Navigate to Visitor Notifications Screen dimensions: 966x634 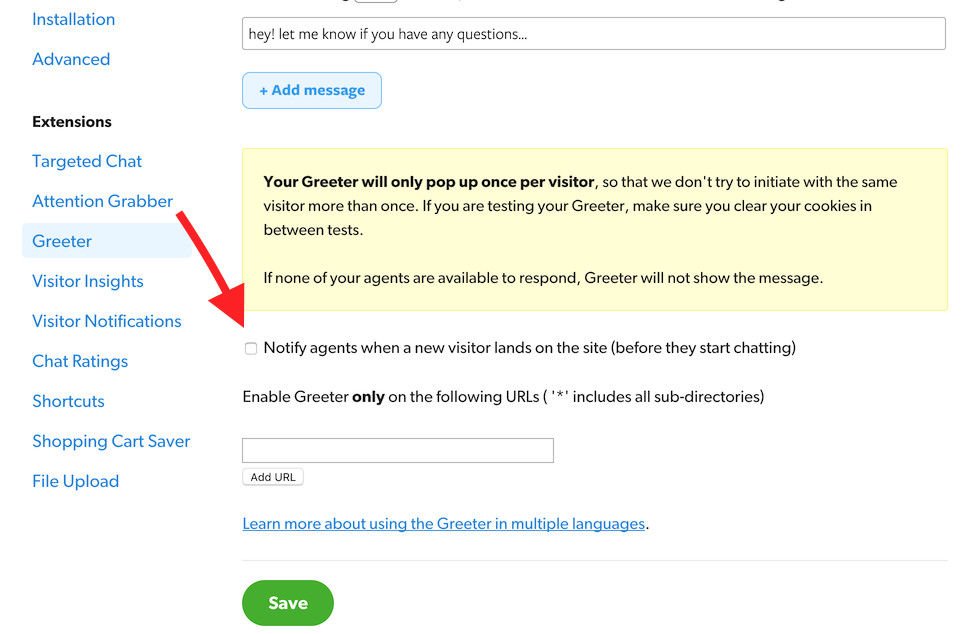tap(107, 321)
